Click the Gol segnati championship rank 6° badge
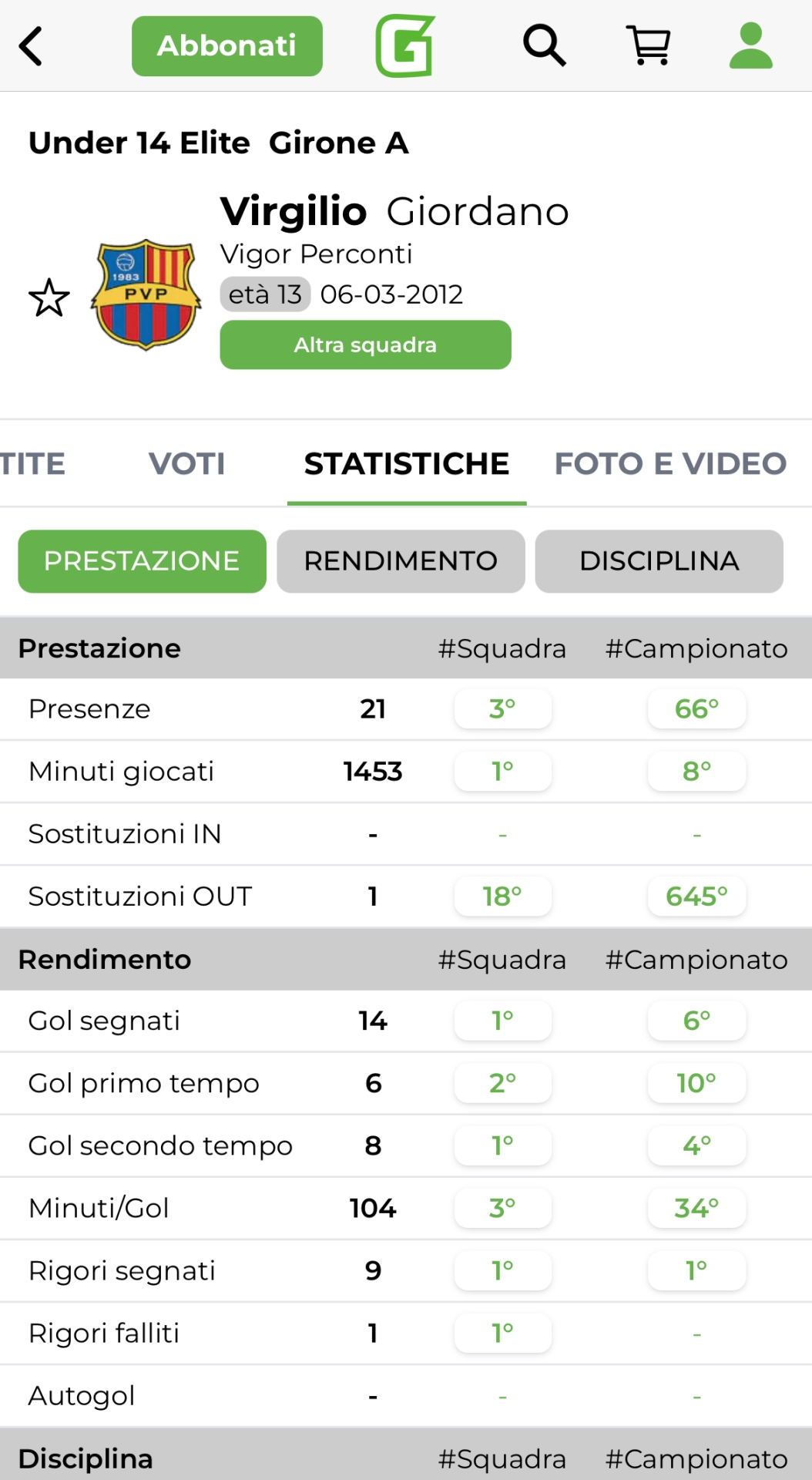The width and height of the screenshot is (812, 1480). pos(697,1021)
